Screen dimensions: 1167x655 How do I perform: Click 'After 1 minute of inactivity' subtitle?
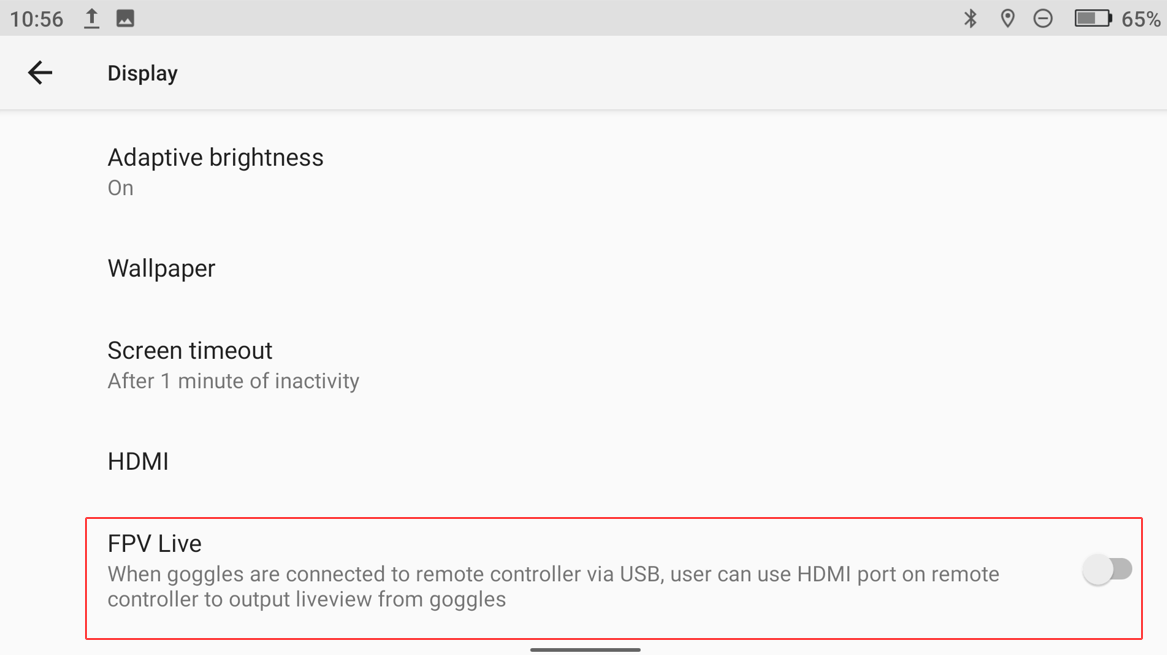coord(233,381)
